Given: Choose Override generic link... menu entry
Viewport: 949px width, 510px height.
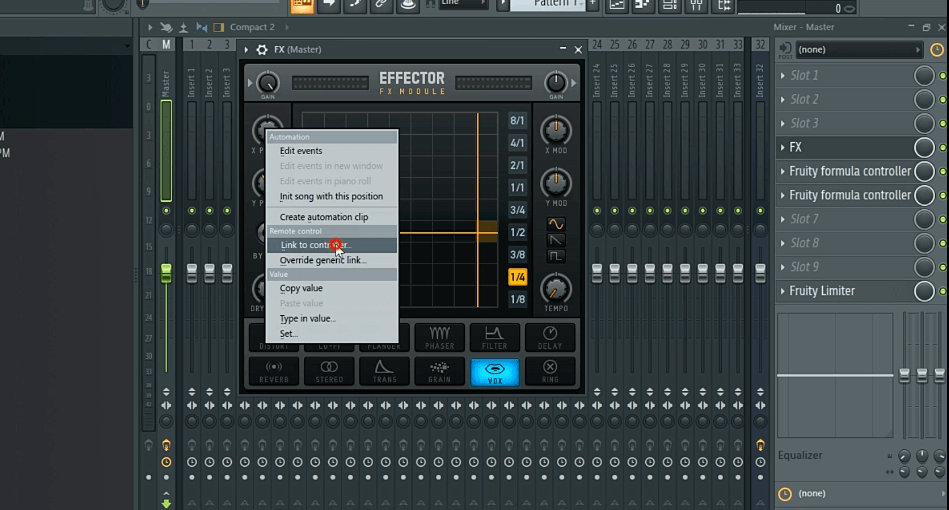Looking at the screenshot, I should (x=332, y=260).
